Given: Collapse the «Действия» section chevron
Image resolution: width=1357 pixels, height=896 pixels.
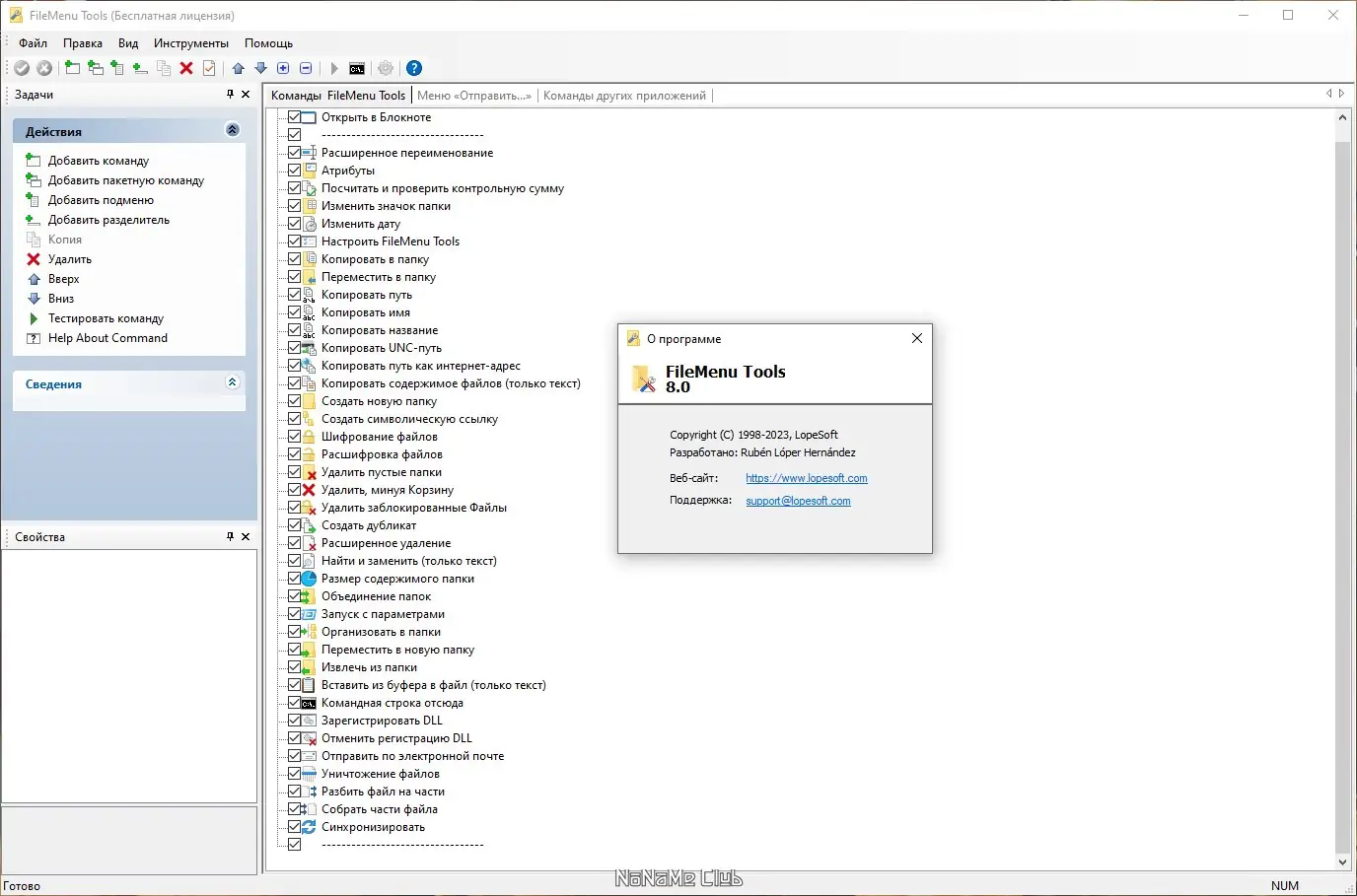Looking at the screenshot, I should click(x=233, y=130).
